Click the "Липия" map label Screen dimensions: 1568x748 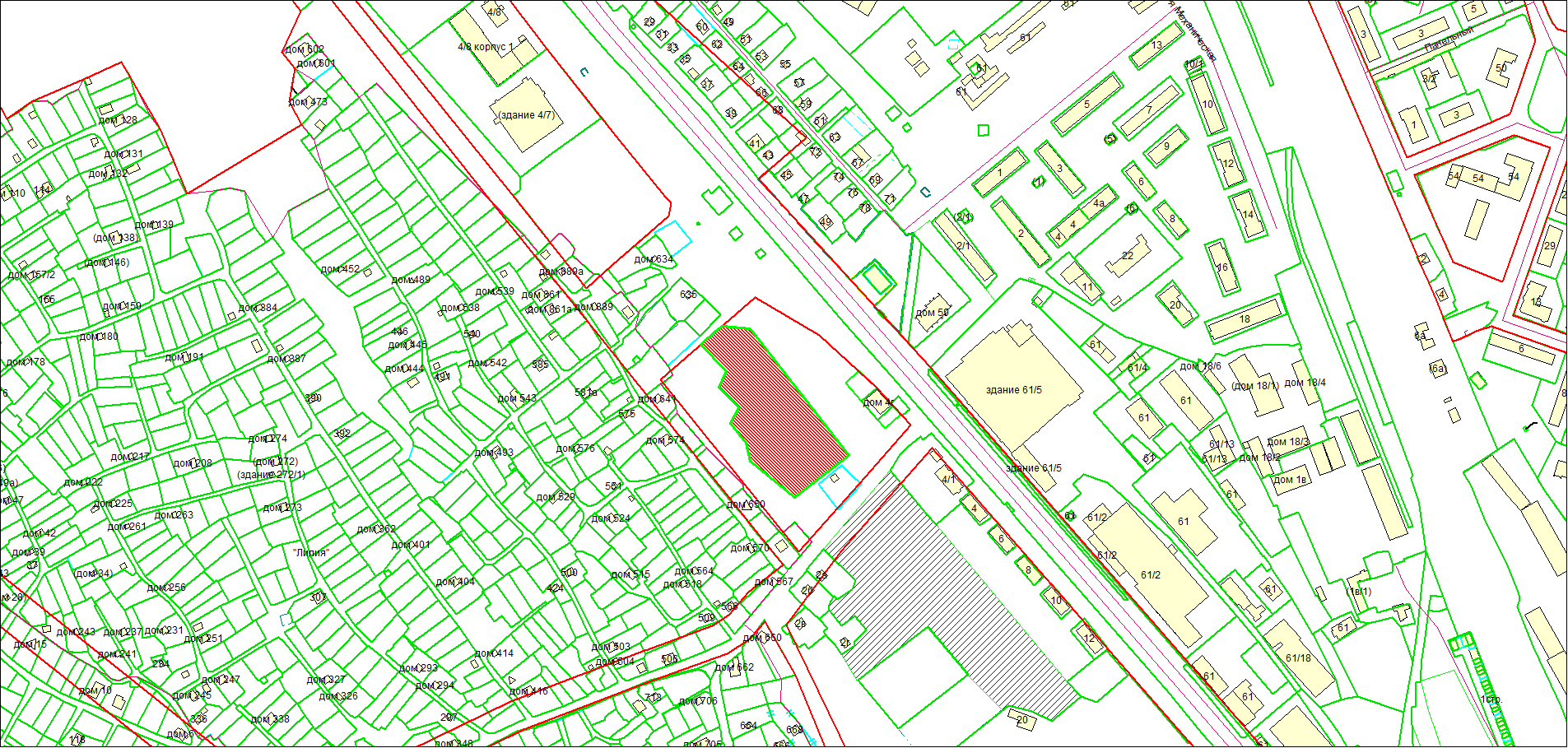click(x=310, y=553)
